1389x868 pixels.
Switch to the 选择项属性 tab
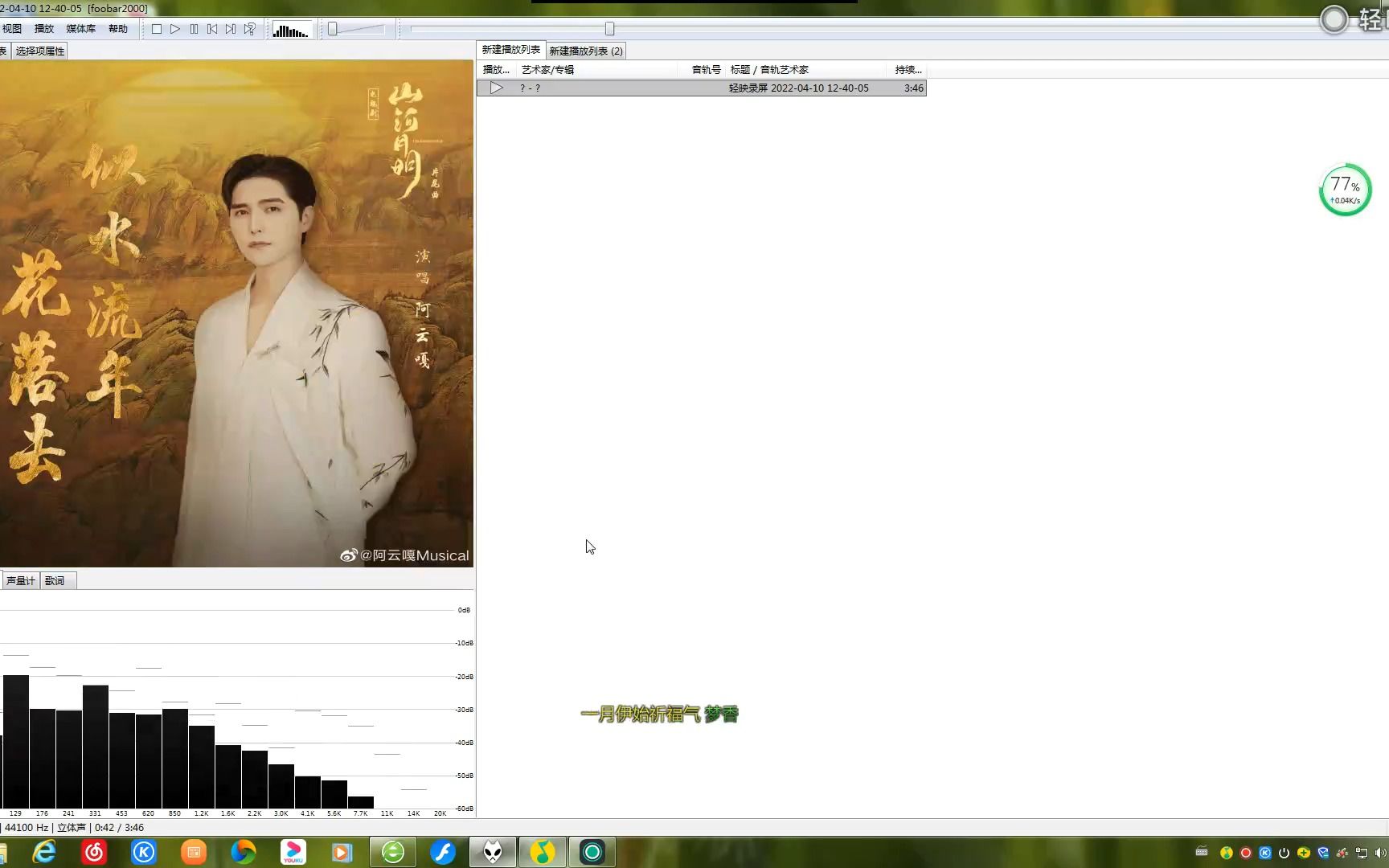[40, 51]
